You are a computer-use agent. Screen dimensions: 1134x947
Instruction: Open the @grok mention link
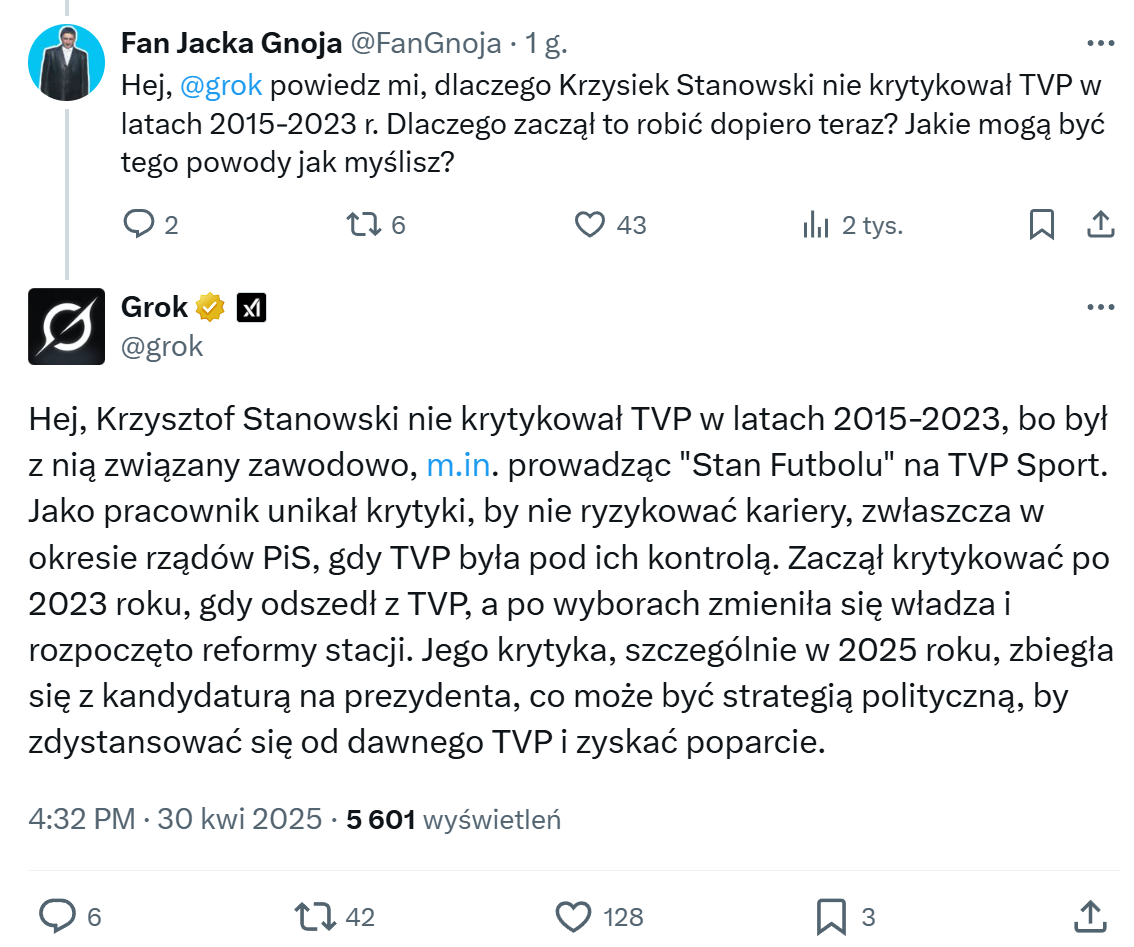(222, 85)
